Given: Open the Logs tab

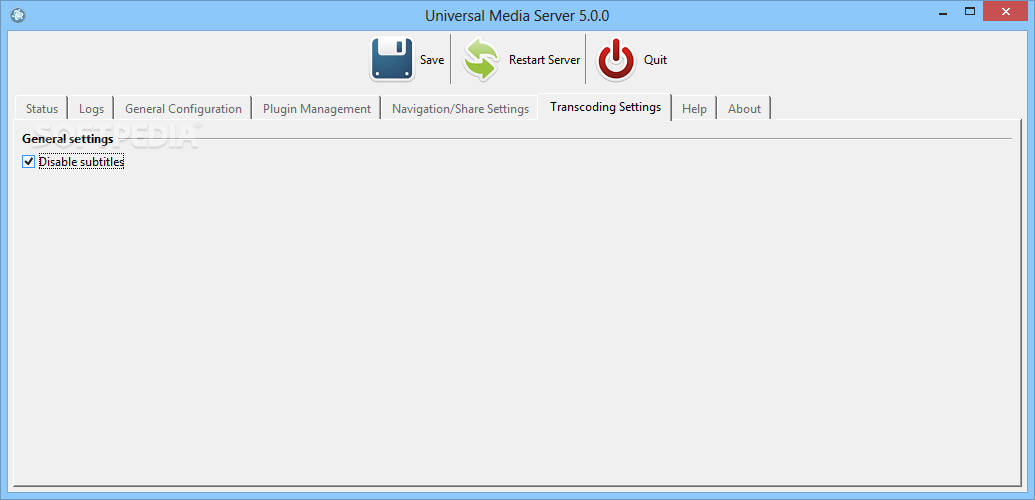Looking at the screenshot, I should coord(91,109).
